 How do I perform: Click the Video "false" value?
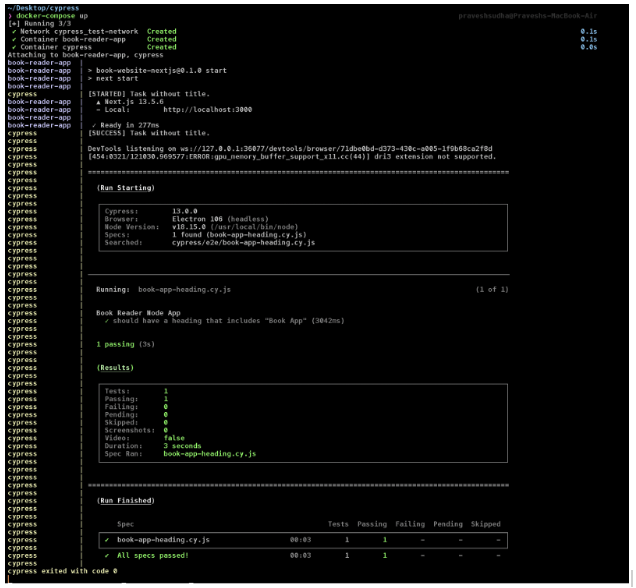pos(174,438)
